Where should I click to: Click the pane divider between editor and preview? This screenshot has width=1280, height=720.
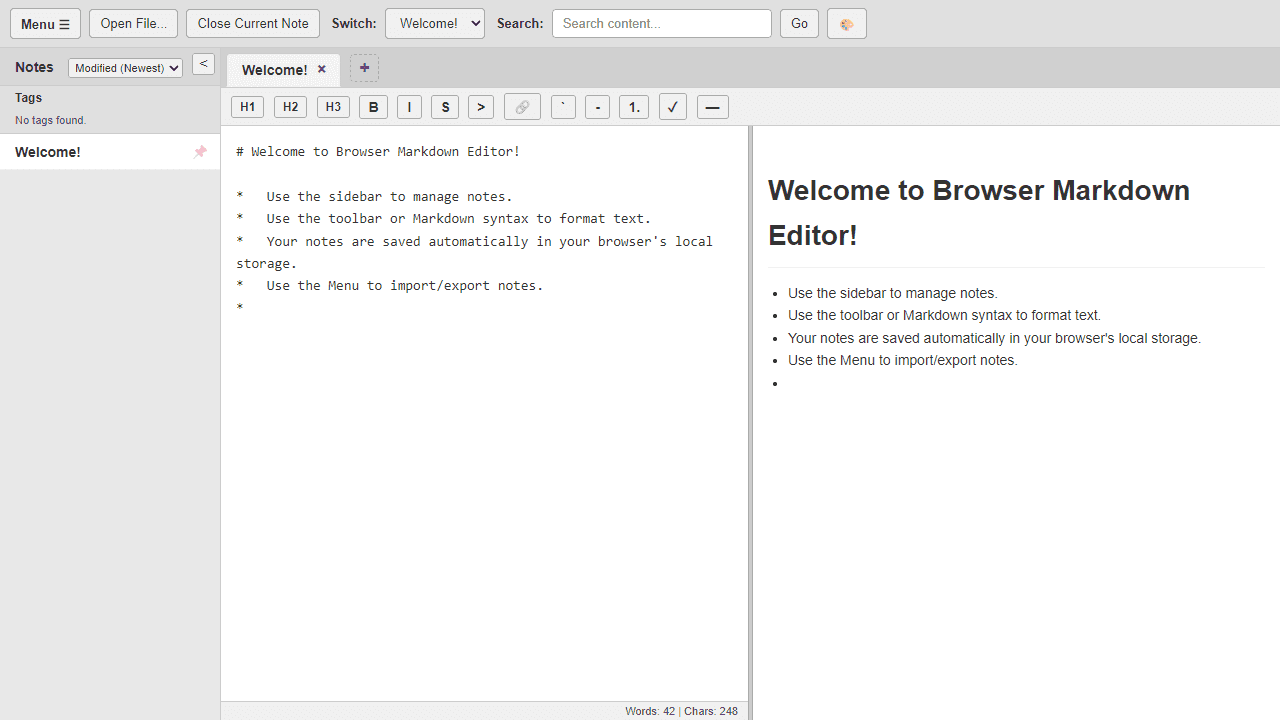tap(750, 422)
